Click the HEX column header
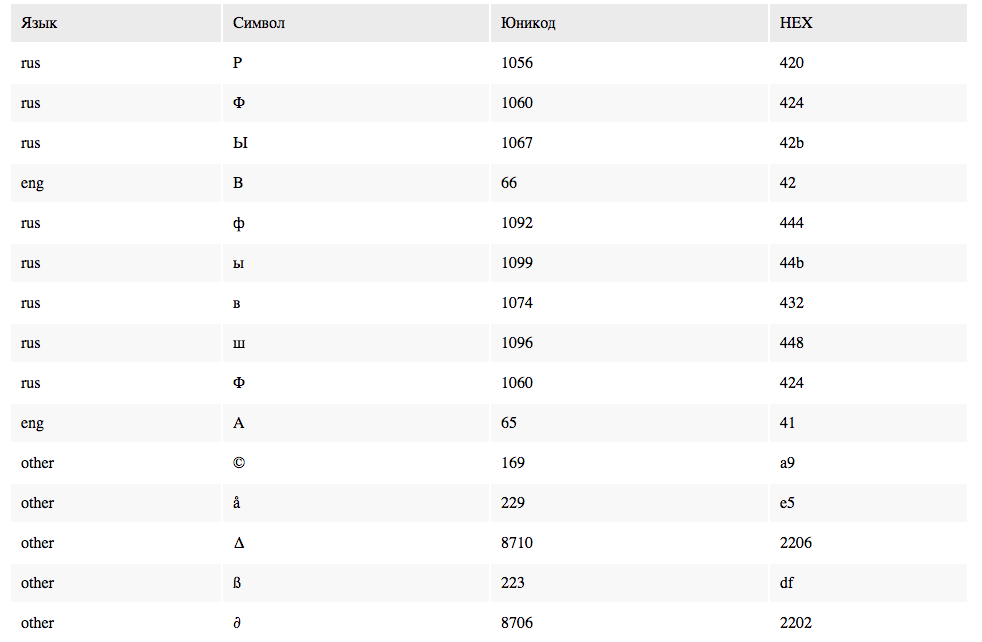Image resolution: width=982 pixels, height=642 pixels. [x=868, y=23]
